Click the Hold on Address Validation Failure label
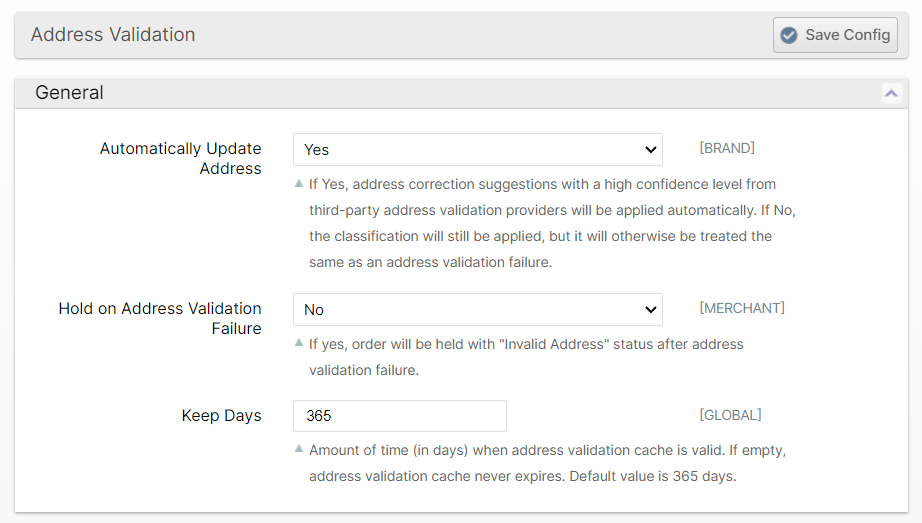Viewport: 922px width, 523px height. point(160,319)
